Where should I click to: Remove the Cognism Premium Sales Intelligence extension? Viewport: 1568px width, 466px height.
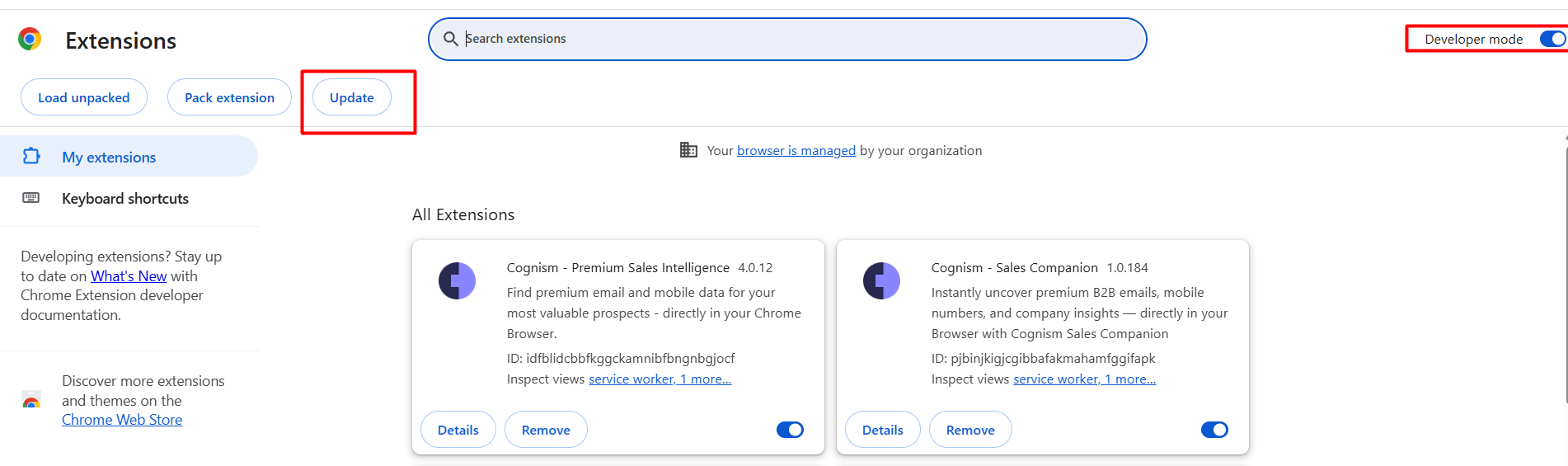[546, 430]
